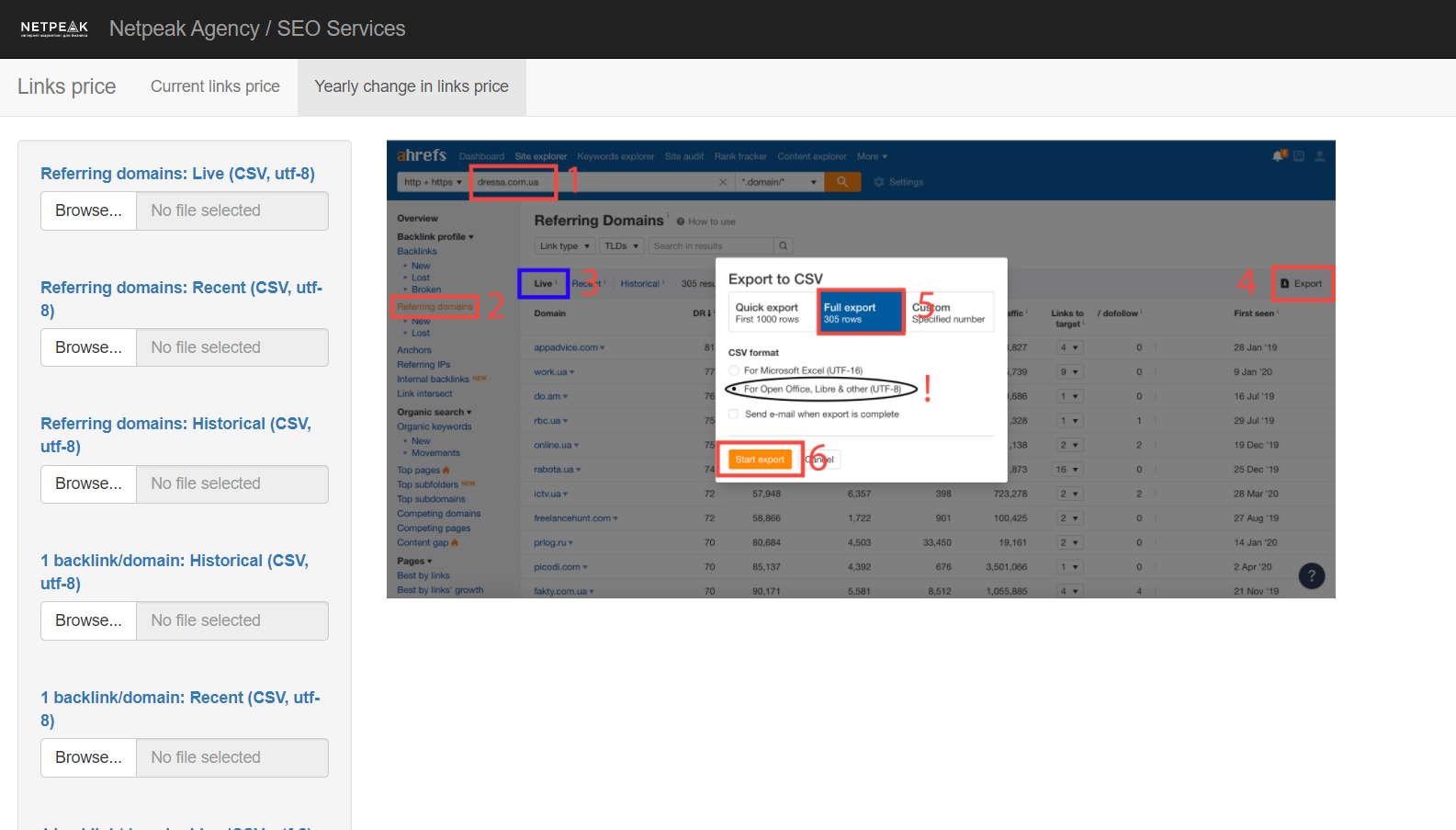The image size is (1456, 830).
Task: Click the file field under 1 backlink/domain: Recent
Action: tap(232, 757)
